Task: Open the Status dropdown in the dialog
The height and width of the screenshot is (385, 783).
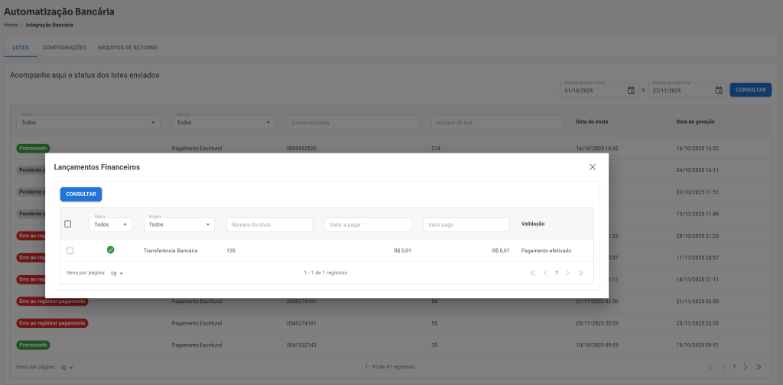Action: tap(110, 224)
